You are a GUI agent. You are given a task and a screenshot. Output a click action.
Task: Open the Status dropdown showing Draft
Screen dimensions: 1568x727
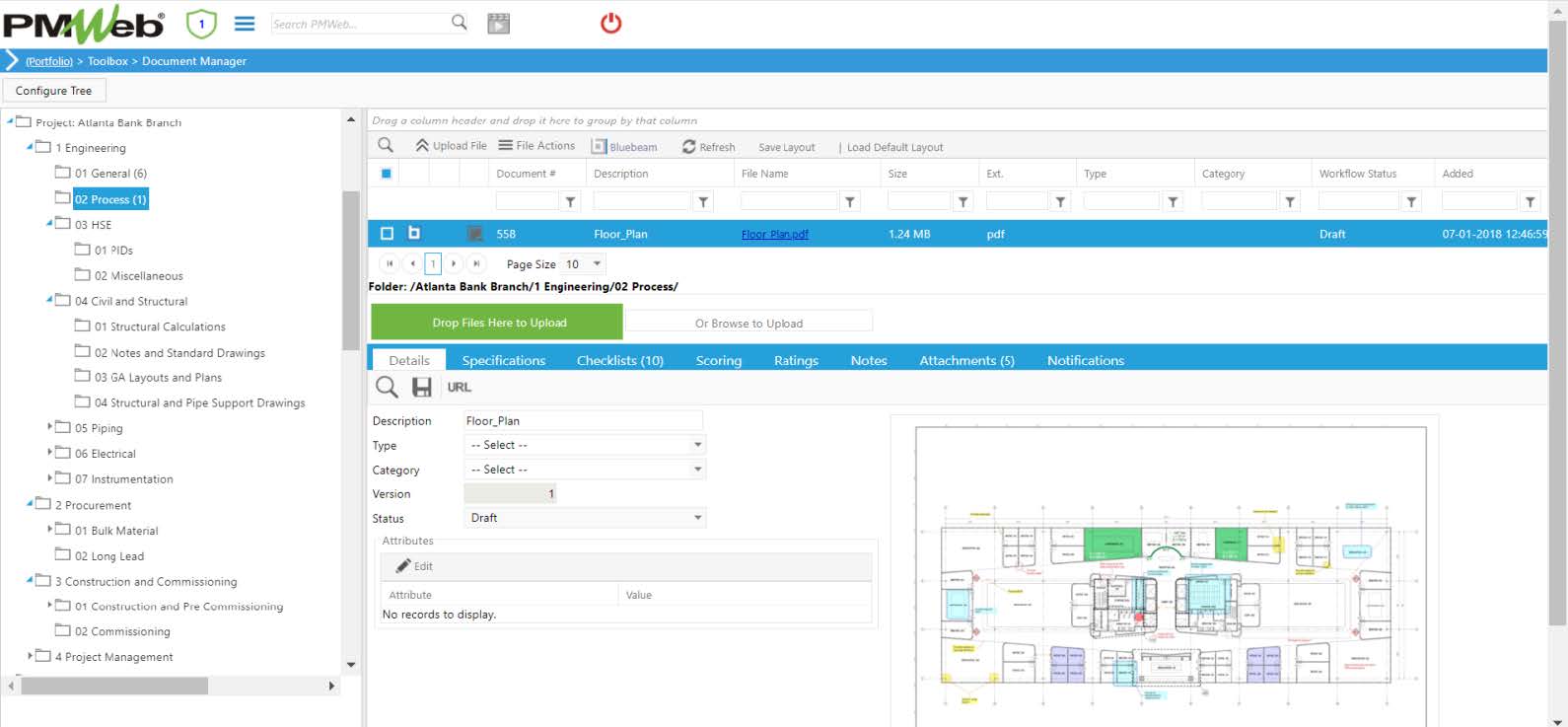click(x=585, y=518)
